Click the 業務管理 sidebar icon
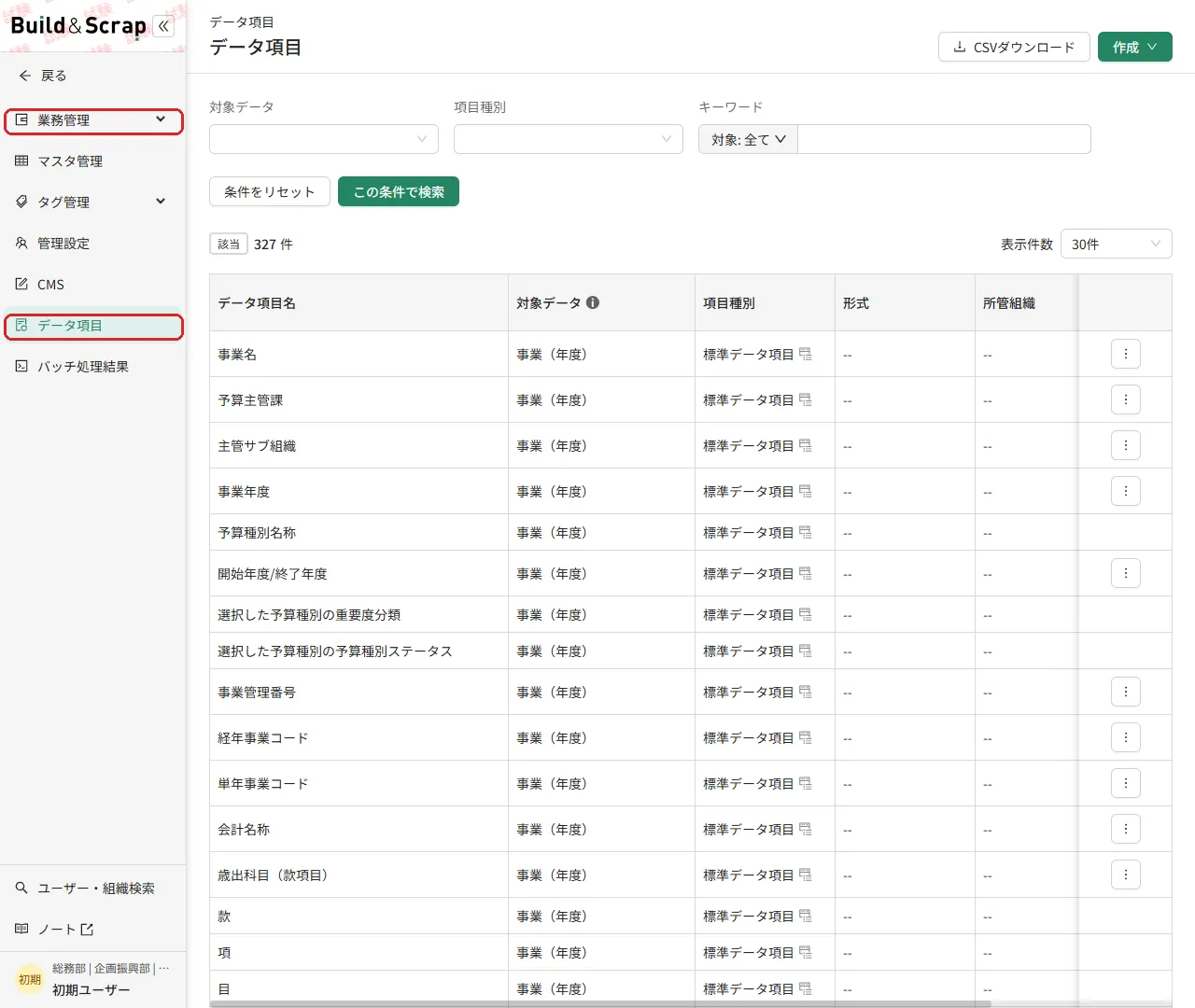 click(x=21, y=119)
